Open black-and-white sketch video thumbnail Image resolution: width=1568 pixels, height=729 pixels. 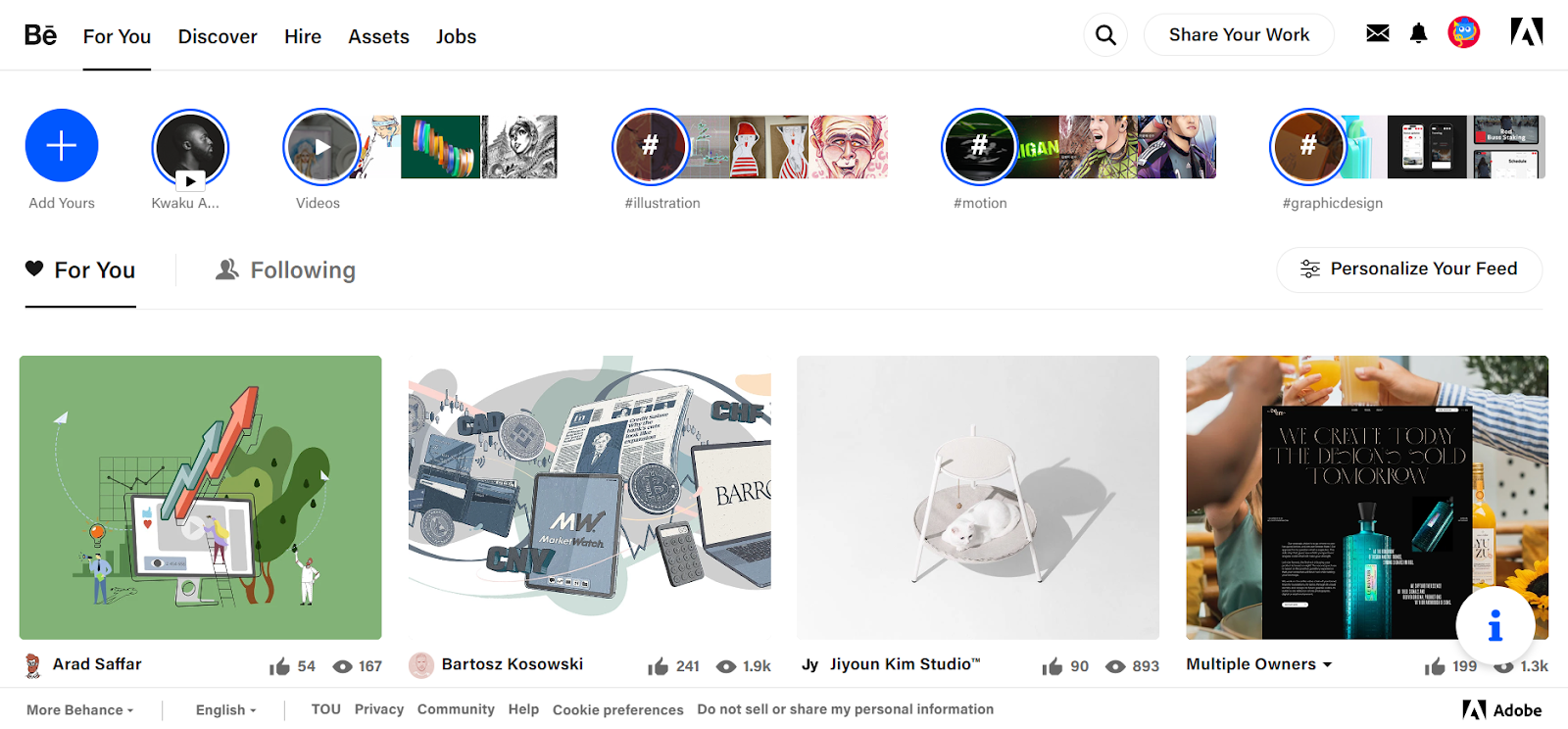pyautogui.click(x=519, y=147)
